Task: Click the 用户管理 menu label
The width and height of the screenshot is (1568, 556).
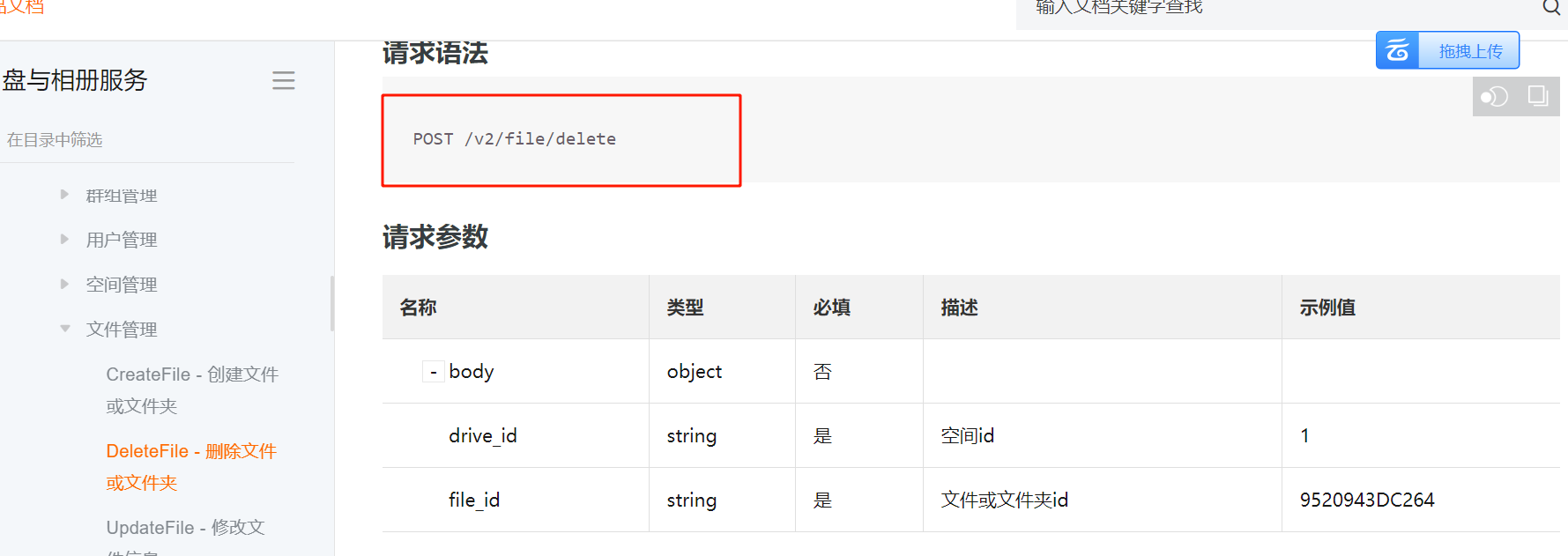Action: (x=122, y=240)
